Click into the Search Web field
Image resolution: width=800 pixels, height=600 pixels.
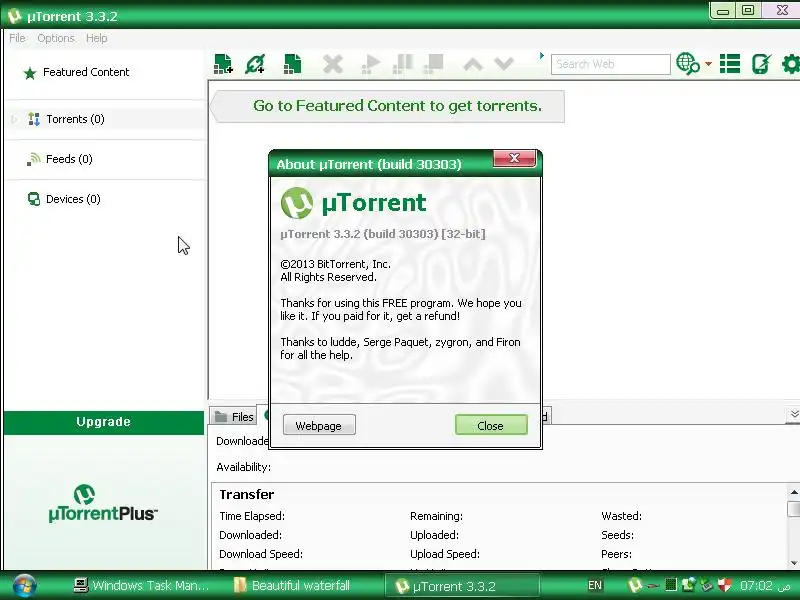pyautogui.click(x=611, y=64)
